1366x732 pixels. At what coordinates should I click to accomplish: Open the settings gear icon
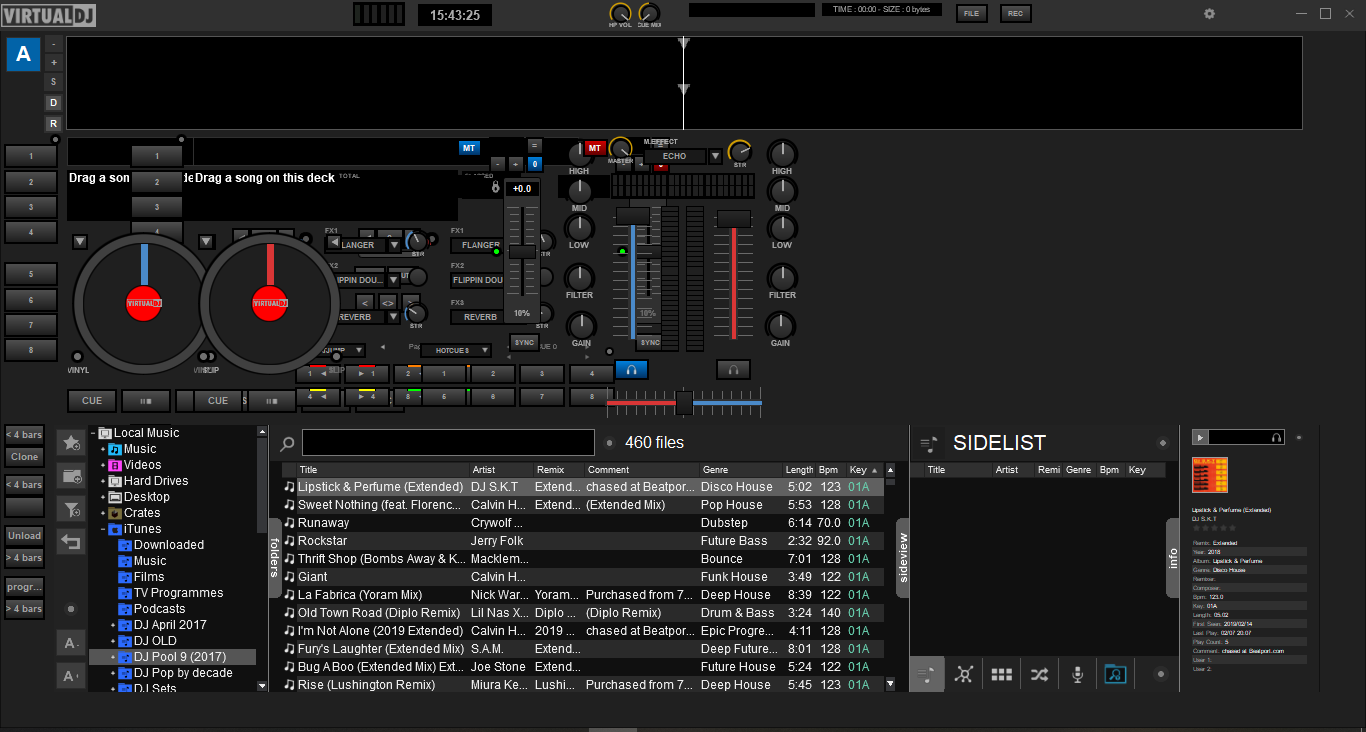[x=1209, y=14]
